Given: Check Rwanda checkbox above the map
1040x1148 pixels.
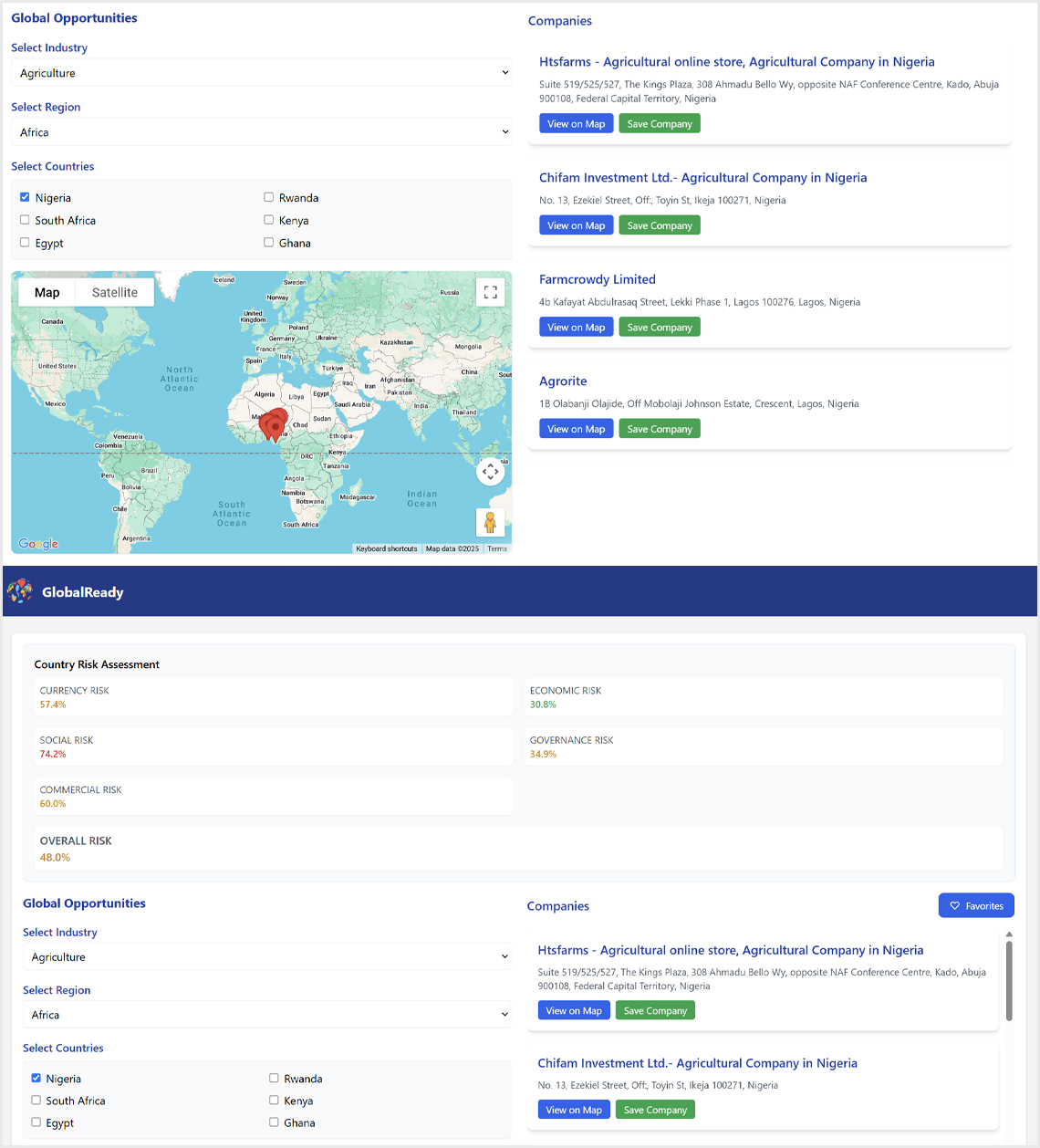Looking at the screenshot, I should pyautogui.click(x=268, y=197).
